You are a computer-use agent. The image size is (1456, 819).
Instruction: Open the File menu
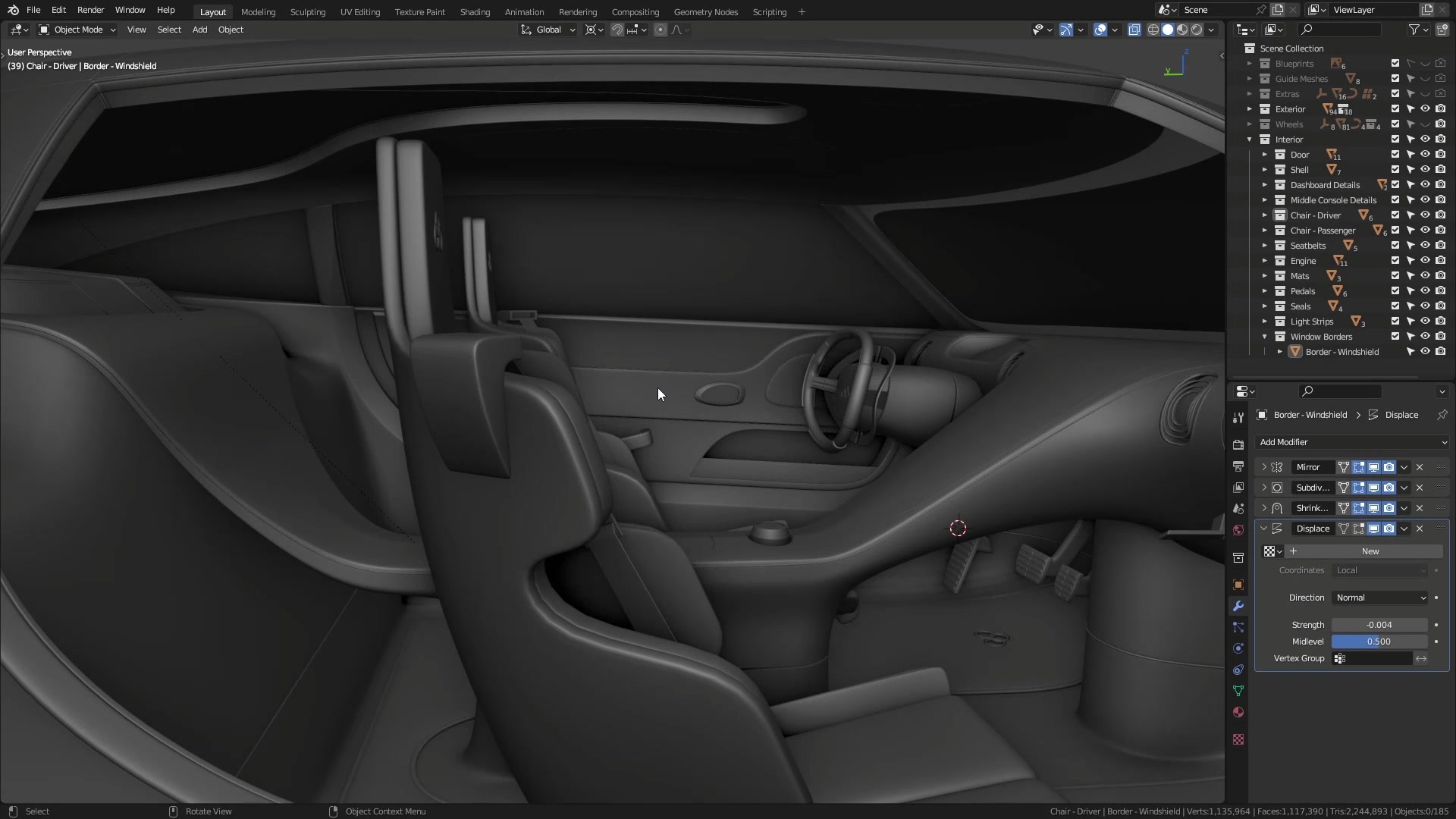pyautogui.click(x=33, y=10)
